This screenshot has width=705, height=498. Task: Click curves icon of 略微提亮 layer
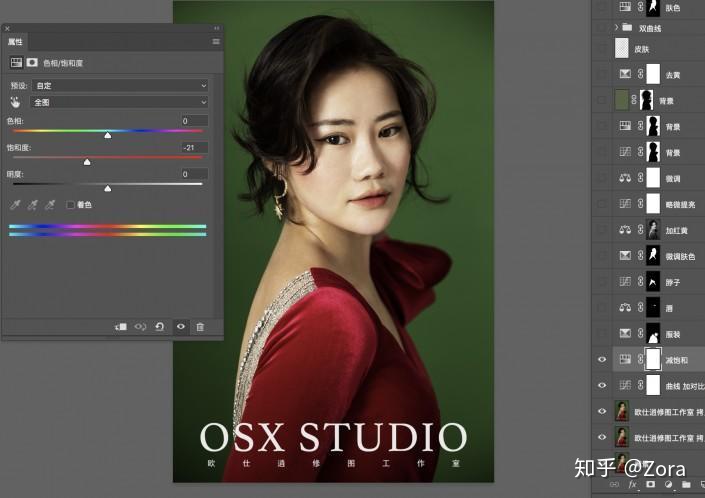625,204
